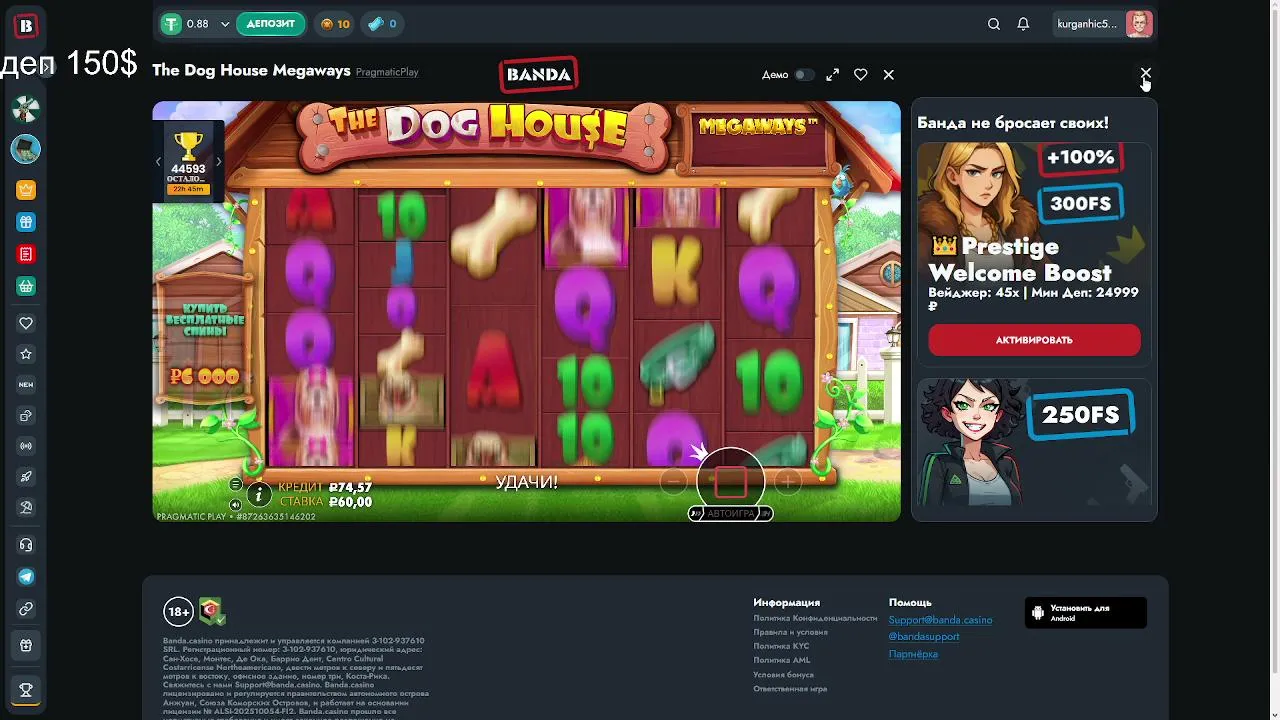Screen dimensions: 1280x720
Task: Toggle the Демо mode switch
Action: [x=804, y=75]
